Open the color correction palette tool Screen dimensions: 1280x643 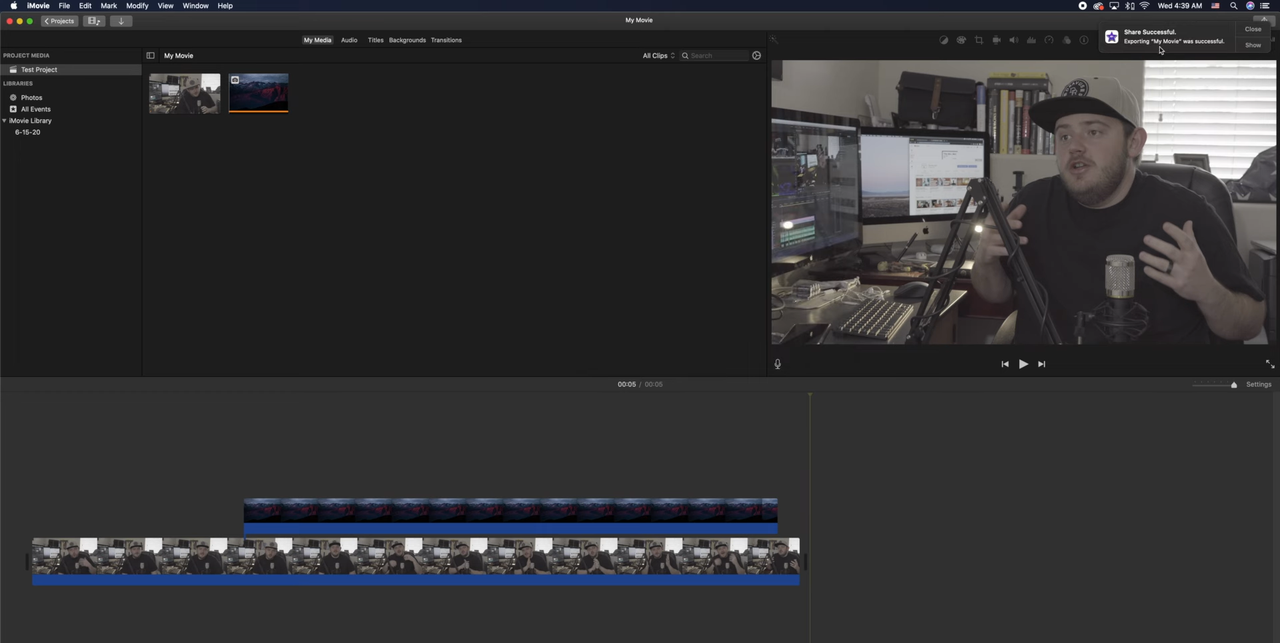pos(961,40)
